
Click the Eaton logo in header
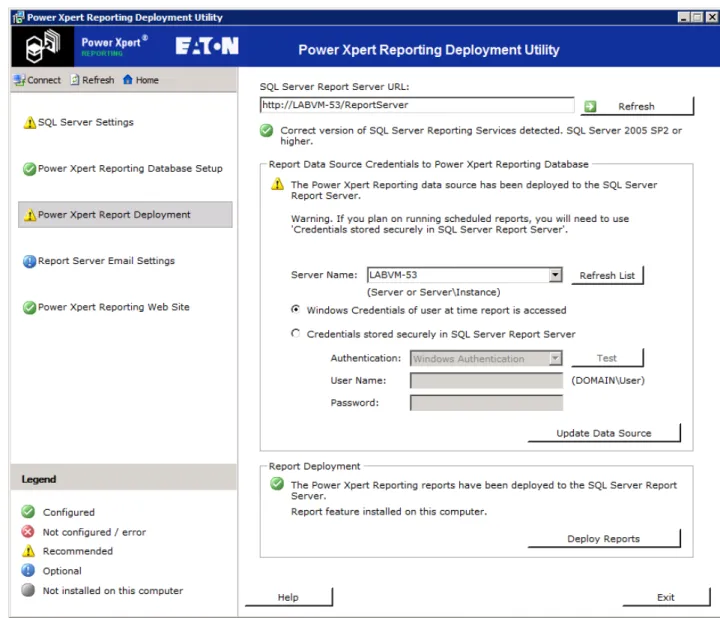[207, 46]
